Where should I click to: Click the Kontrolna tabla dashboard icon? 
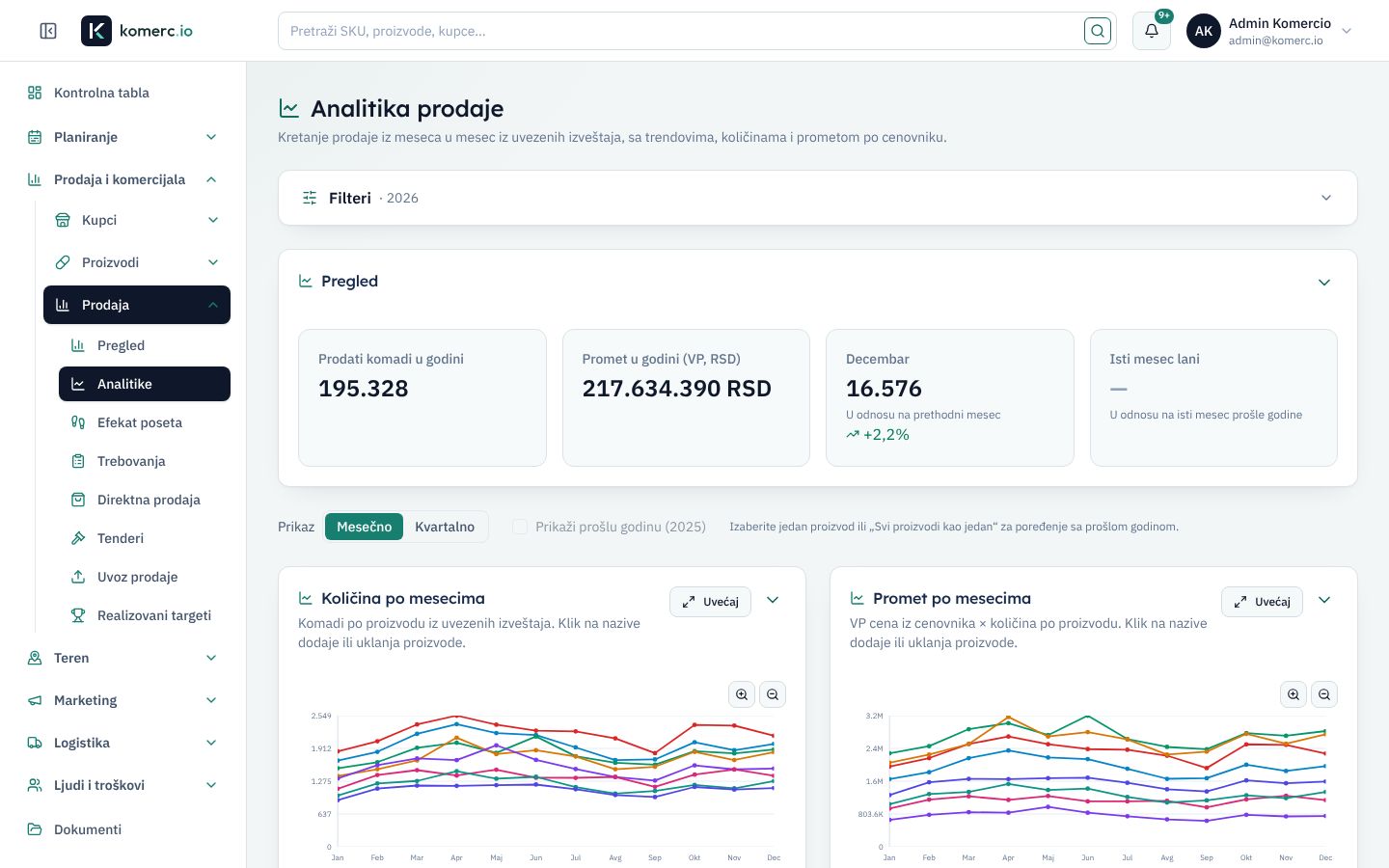[x=35, y=93]
